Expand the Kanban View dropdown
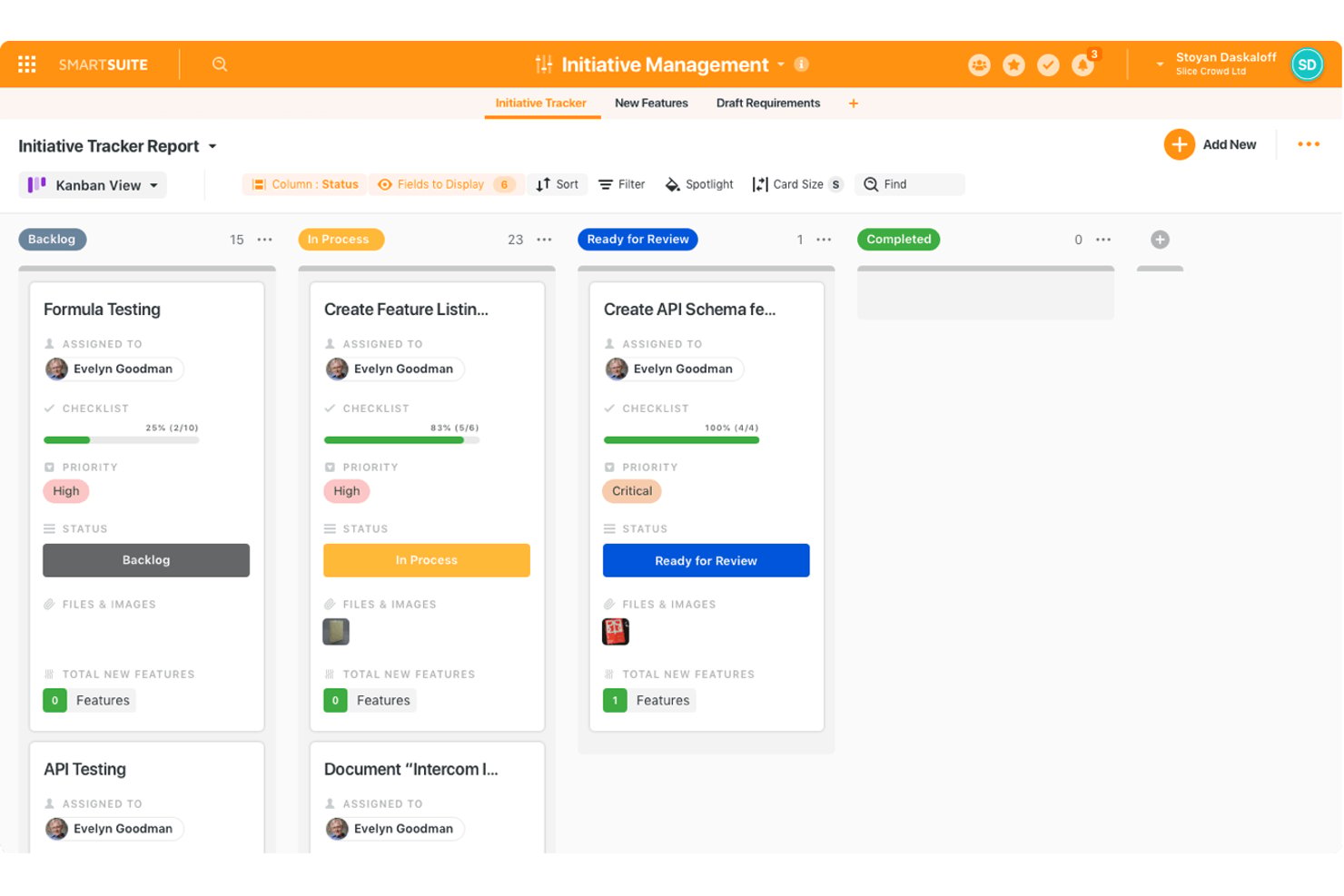The height and width of the screenshot is (896, 1344). (93, 185)
